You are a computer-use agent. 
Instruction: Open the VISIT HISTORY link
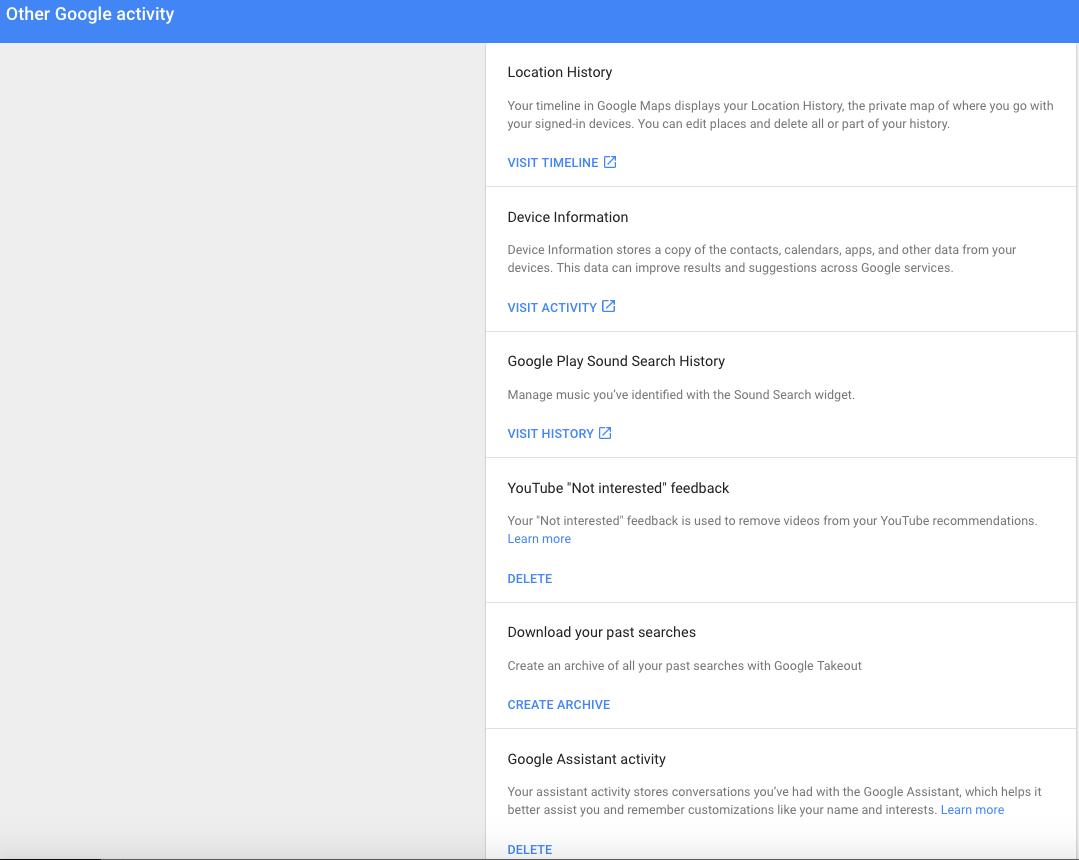[x=550, y=434]
